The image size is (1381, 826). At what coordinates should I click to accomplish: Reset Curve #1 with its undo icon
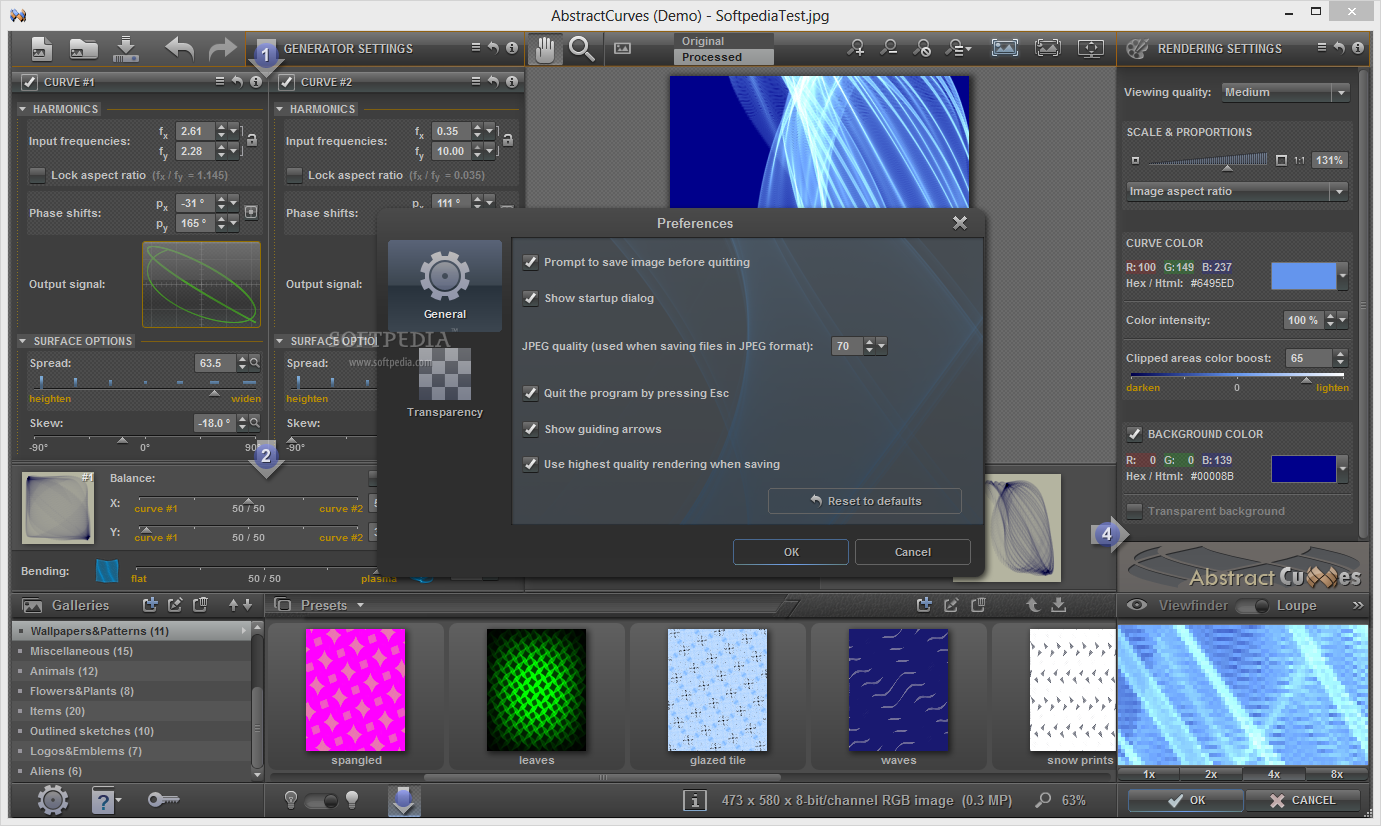[237, 82]
